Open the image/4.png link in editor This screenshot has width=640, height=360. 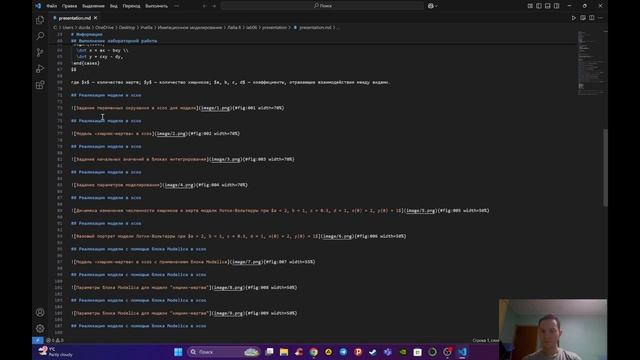point(179,185)
